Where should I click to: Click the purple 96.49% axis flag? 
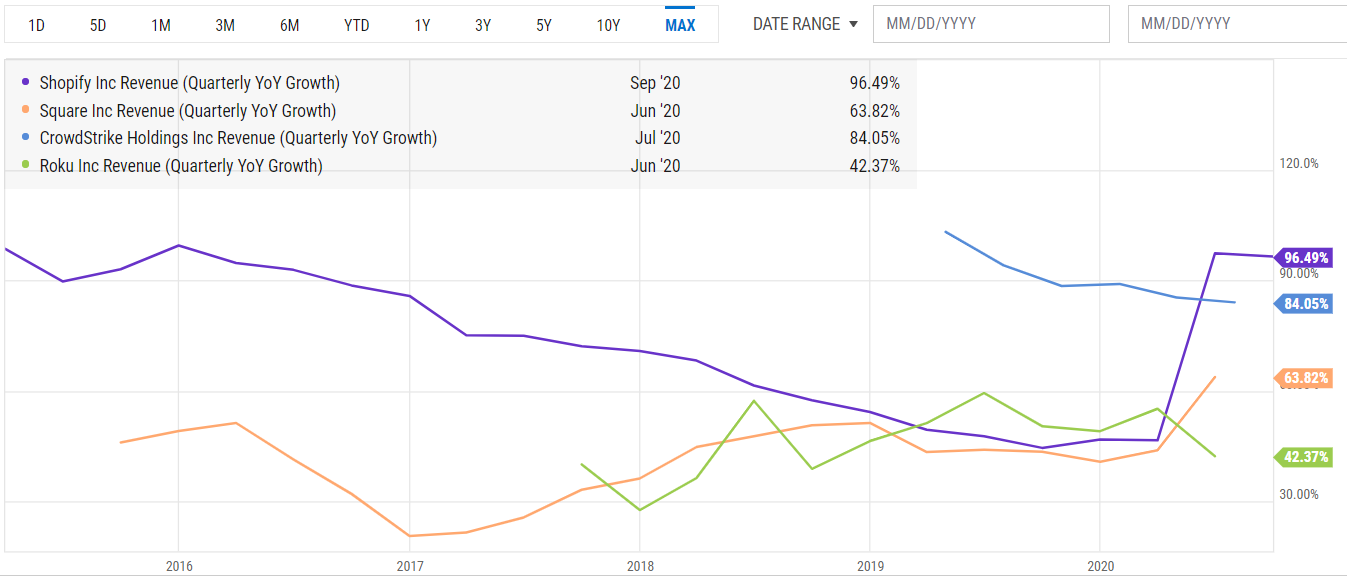click(1302, 258)
